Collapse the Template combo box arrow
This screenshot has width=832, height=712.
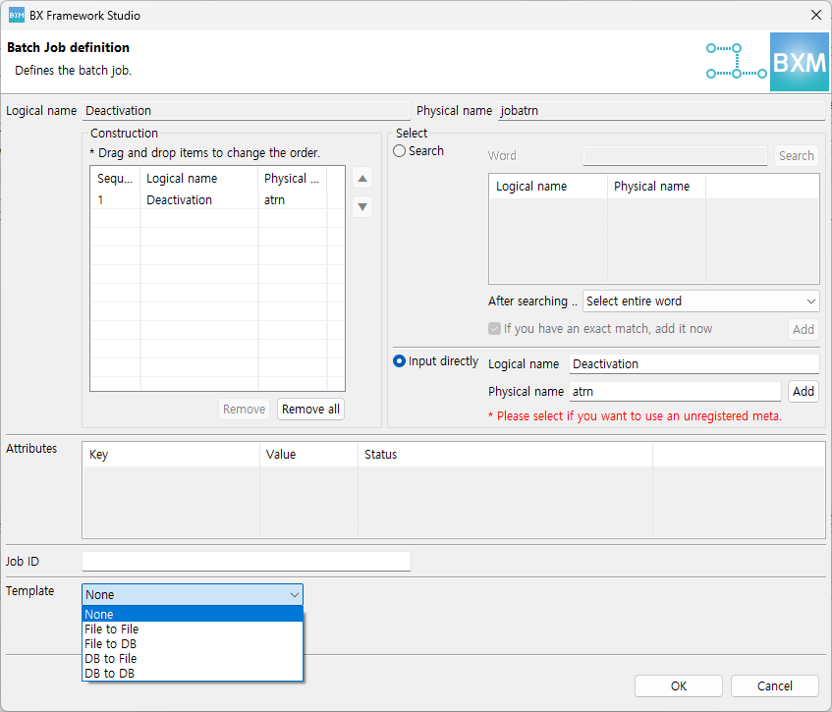pos(294,595)
